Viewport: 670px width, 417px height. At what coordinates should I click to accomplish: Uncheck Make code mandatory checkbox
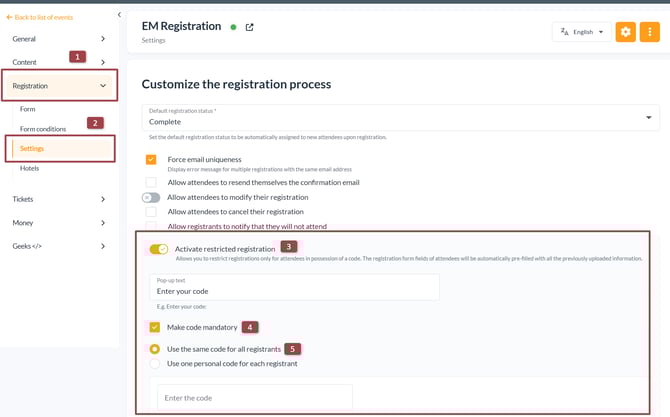click(154, 327)
